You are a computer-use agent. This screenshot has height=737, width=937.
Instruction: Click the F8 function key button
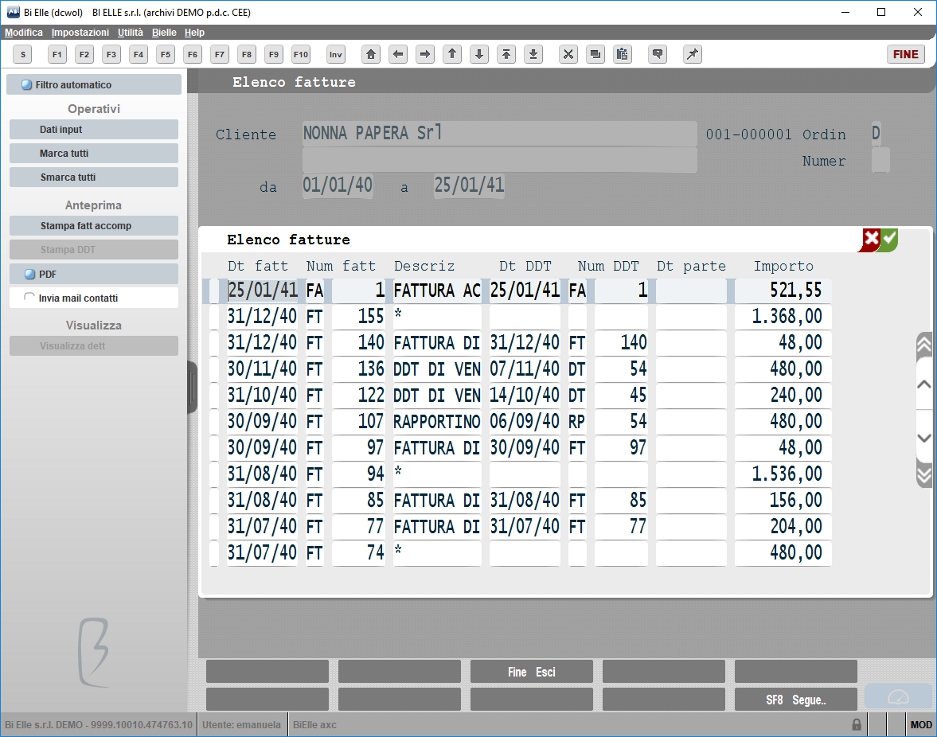(247, 54)
